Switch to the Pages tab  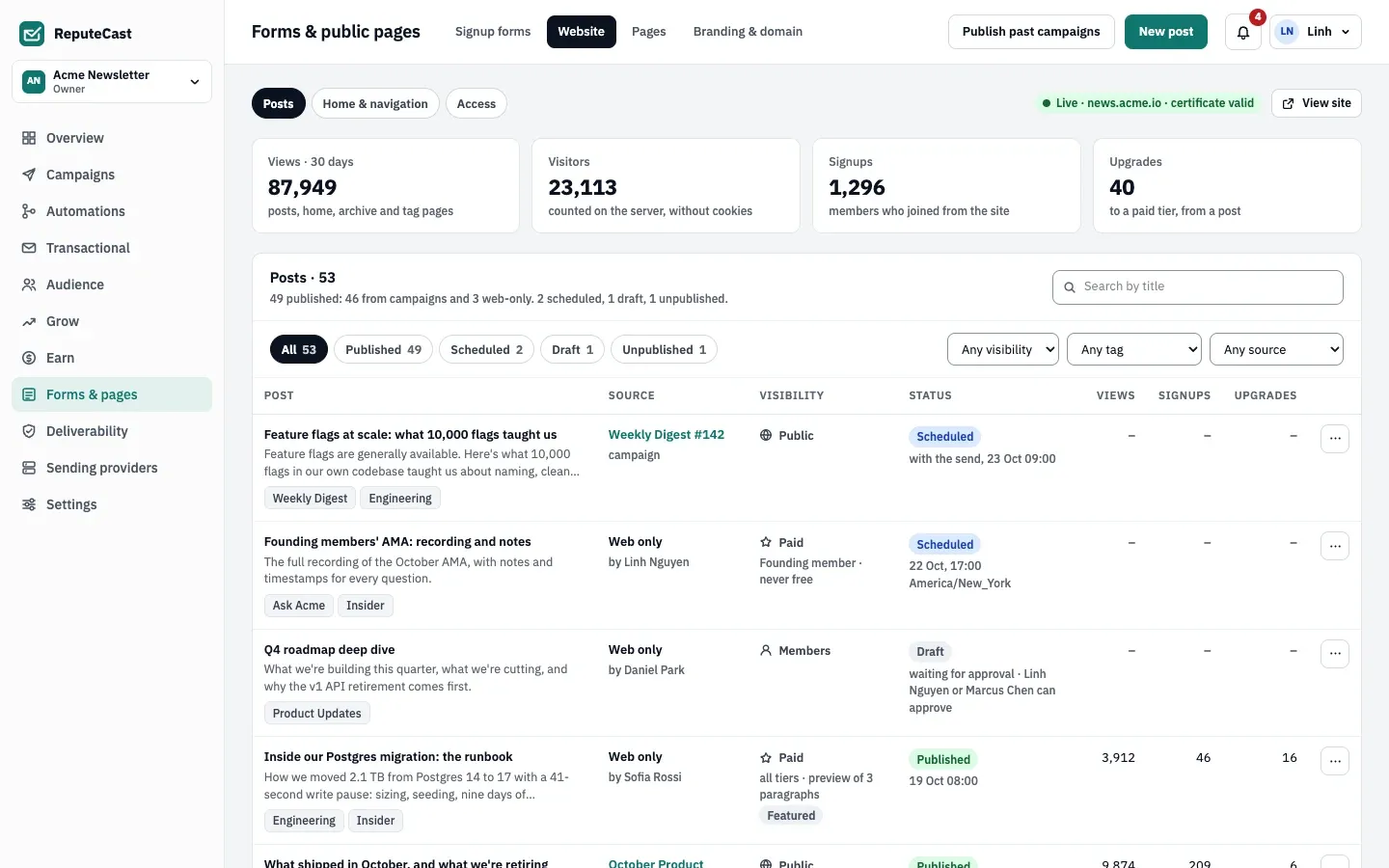(648, 32)
